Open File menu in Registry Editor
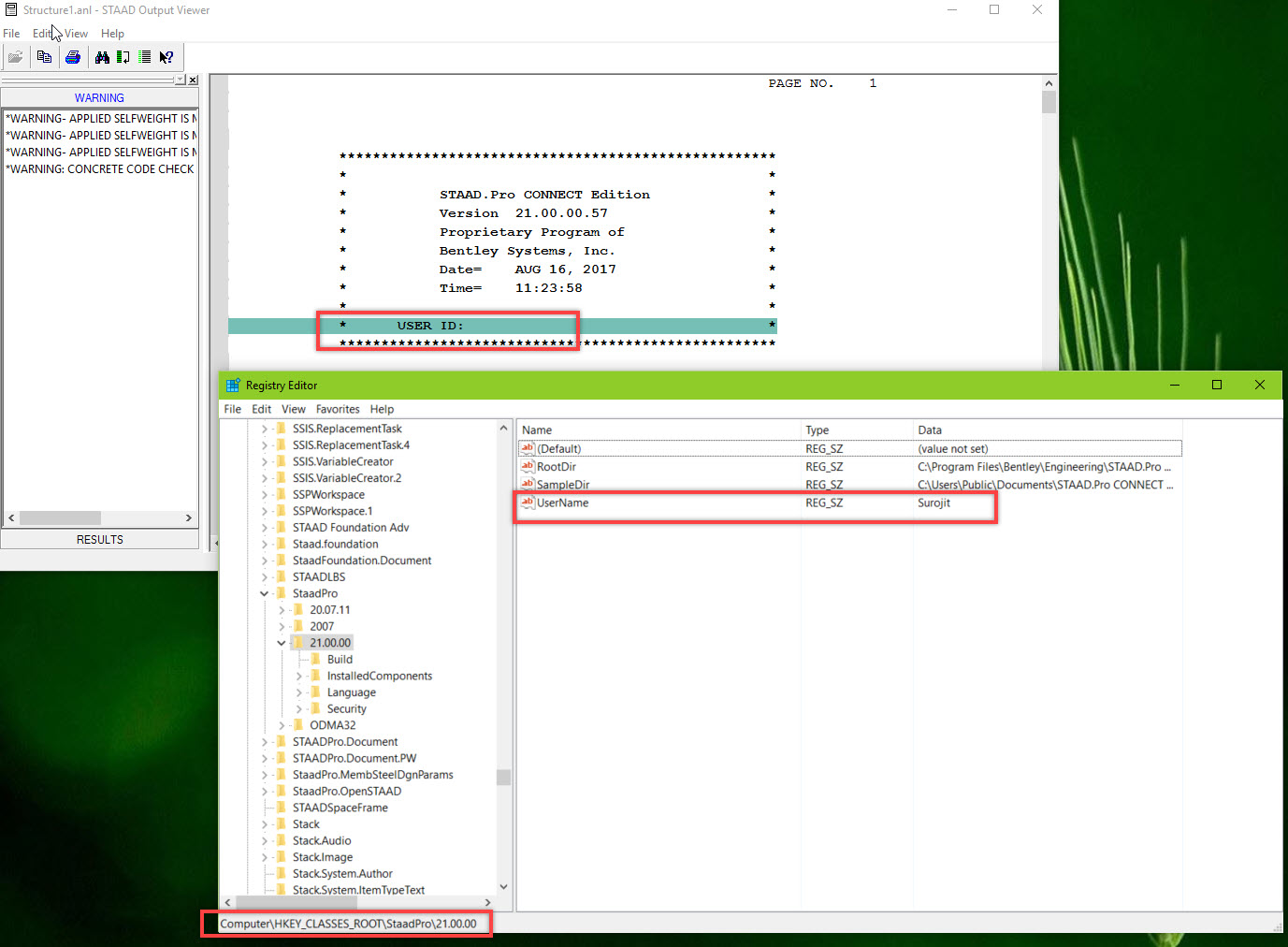 [233, 409]
